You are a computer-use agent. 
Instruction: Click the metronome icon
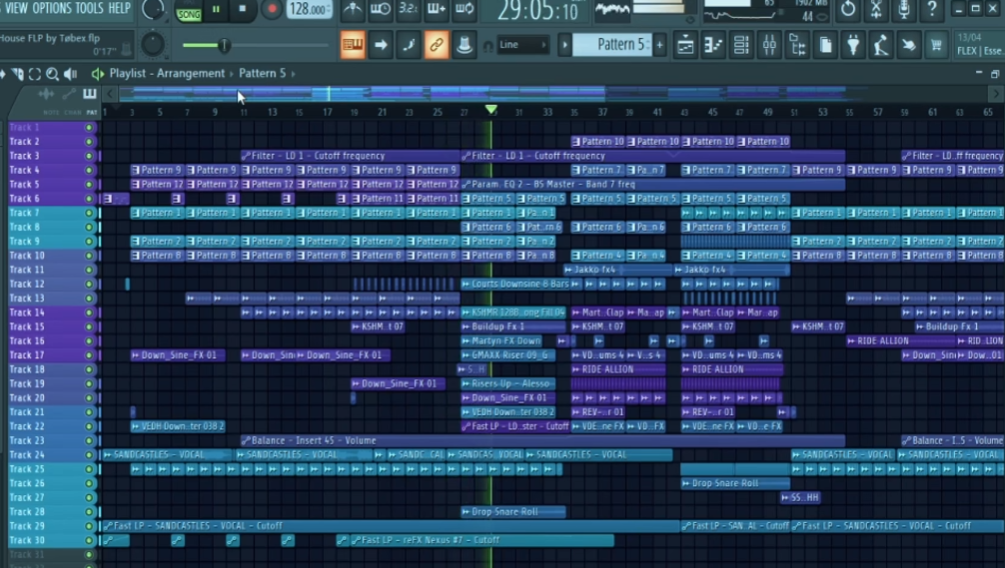[x=353, y=9]
